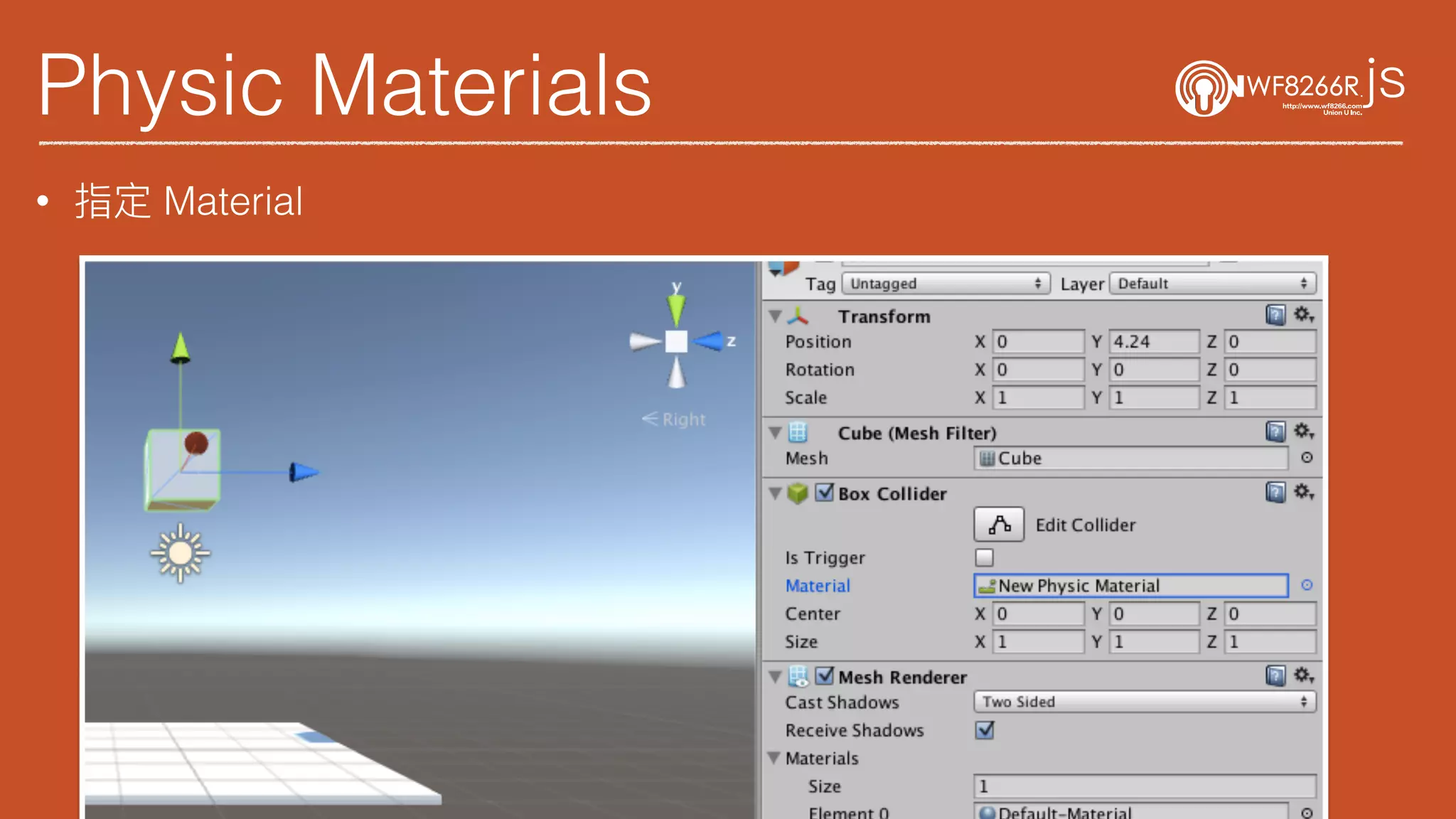Click the Mesh field showing Cube
This screenshot has width=1456, height=819.
[x=1131, y=459]
